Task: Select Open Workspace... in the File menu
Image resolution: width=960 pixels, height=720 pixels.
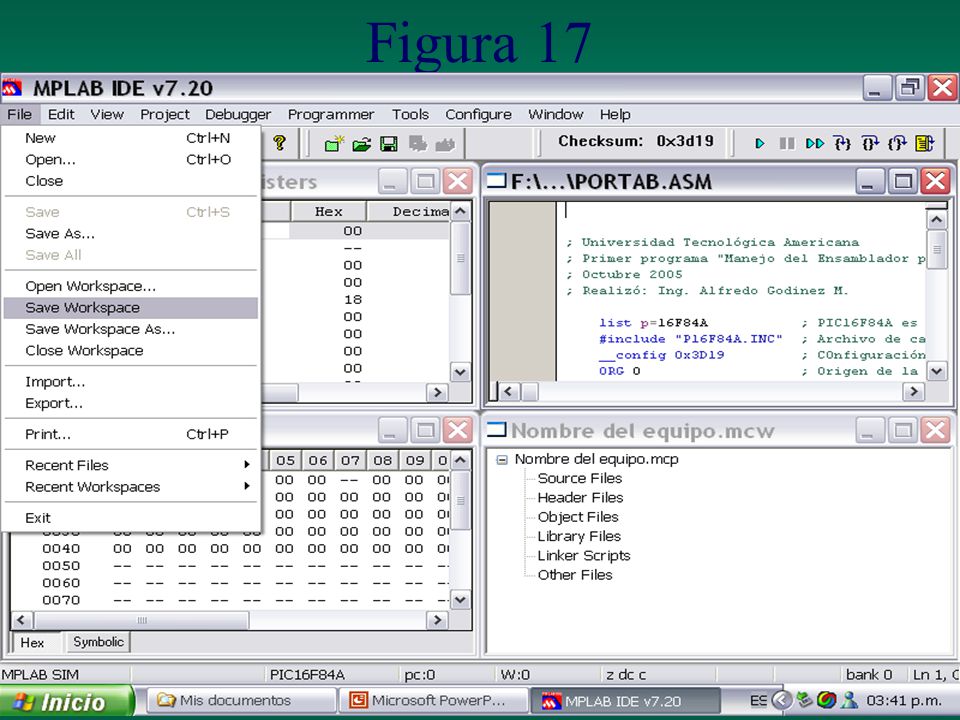Action: pyautogui.click(x=130, y=286)
